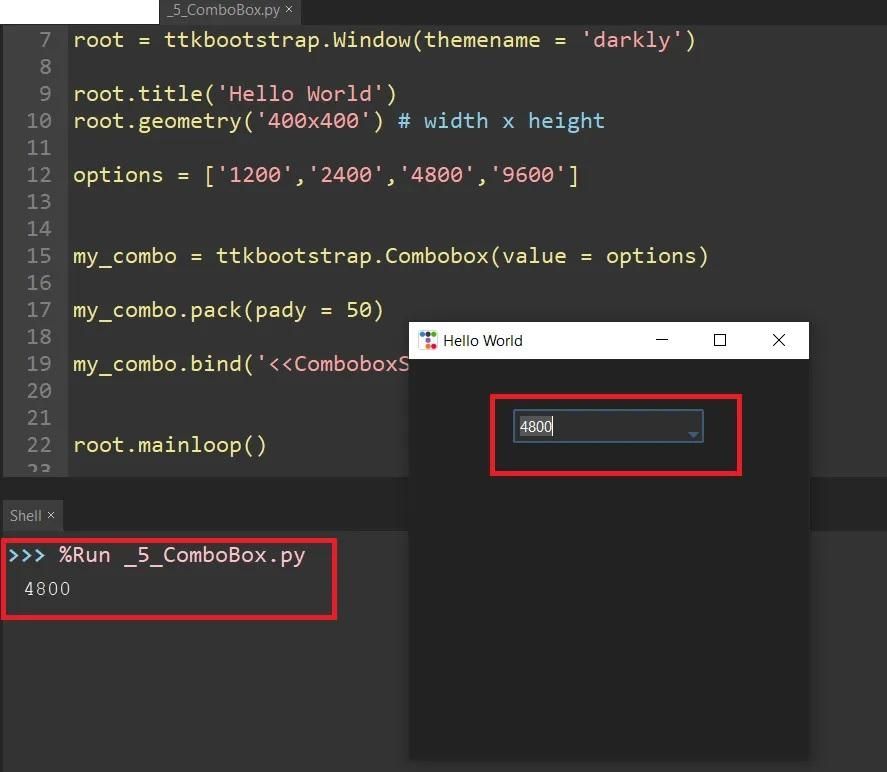The height and width of the screenshot is (772, 887).
Task: Close the Shell panel tab
Action: point(51,515)
